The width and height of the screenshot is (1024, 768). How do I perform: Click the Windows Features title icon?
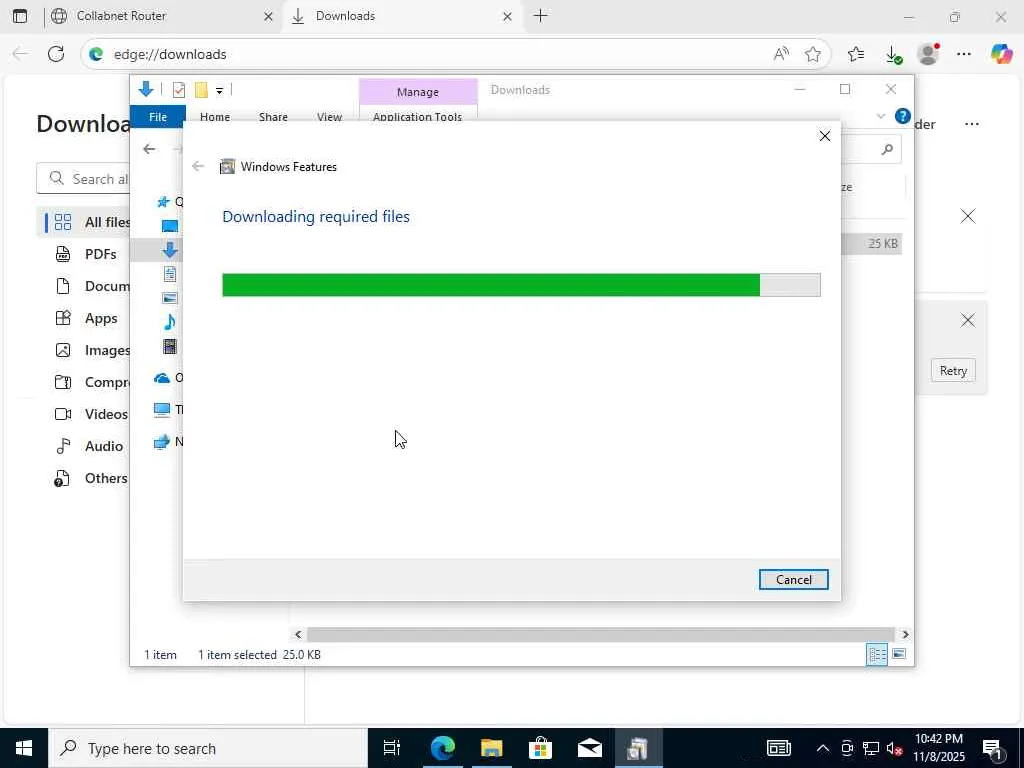[x=227, y=167]
